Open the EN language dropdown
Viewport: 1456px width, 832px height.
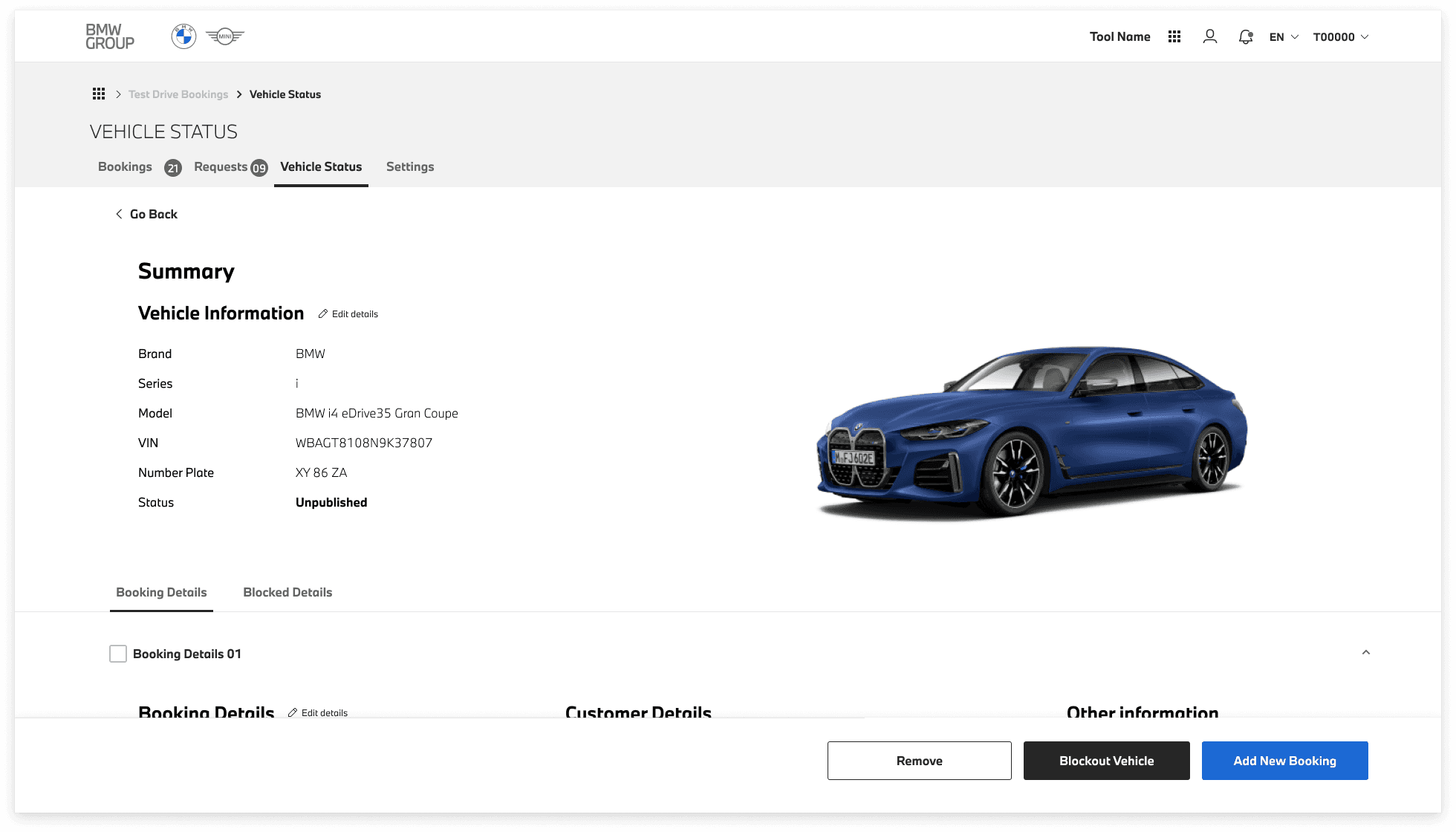pyautogui.click(x=1284, y=36)
